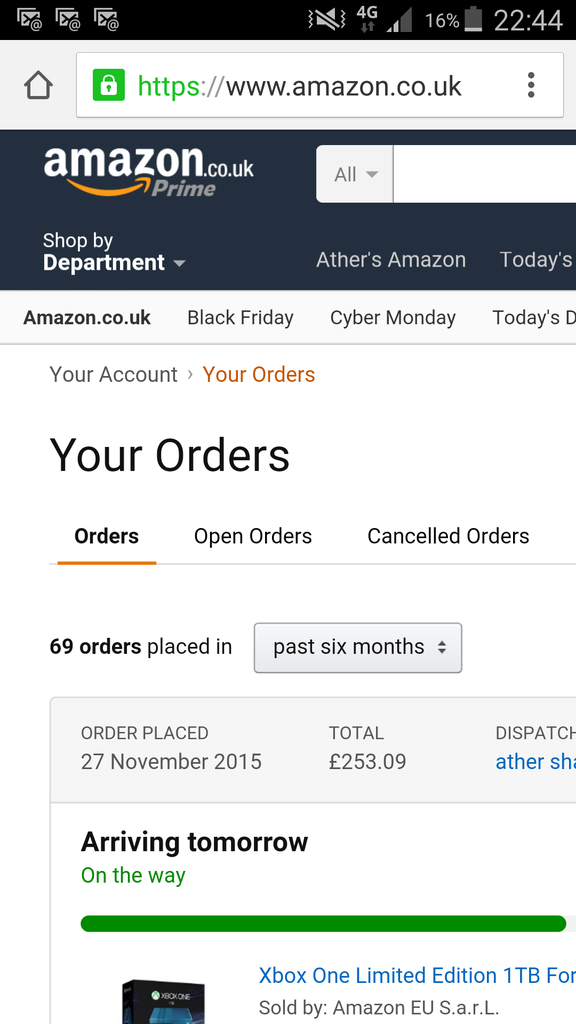Change the past six months filter
The width and height of the screenshot is (576, 1024).
tap(358, 647)
